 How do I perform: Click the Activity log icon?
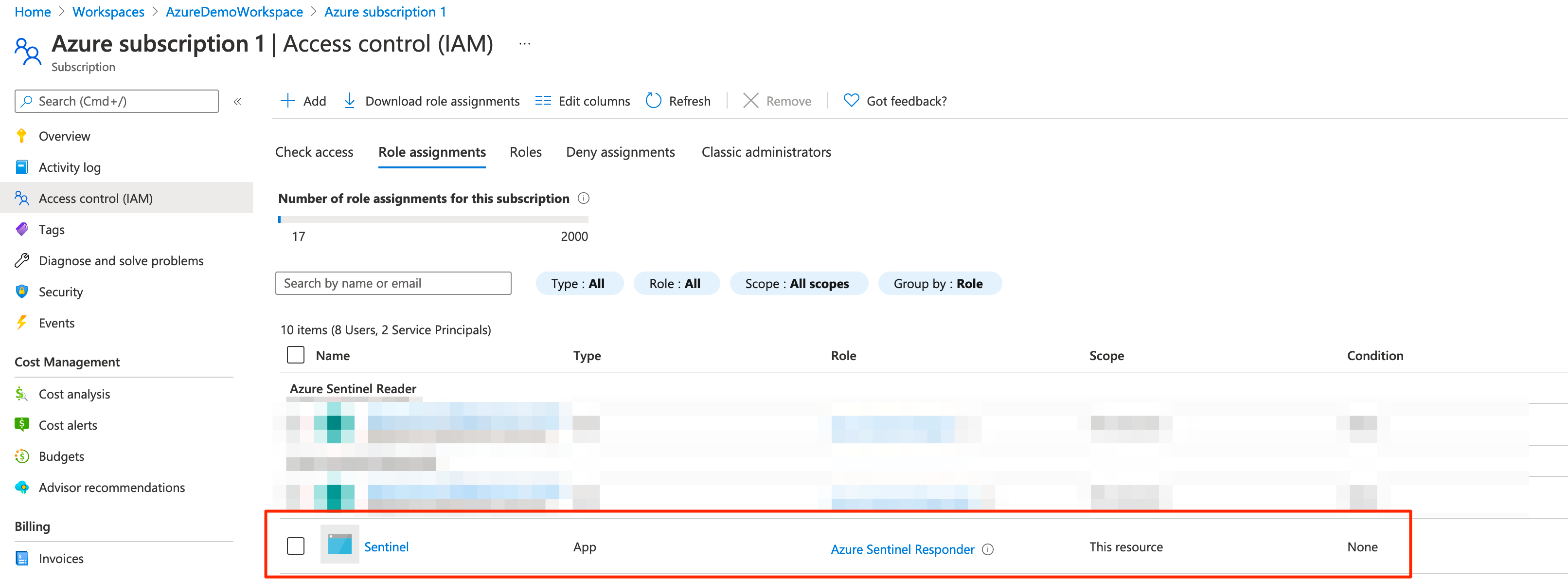pyautogui.click(x=22, y=167)
